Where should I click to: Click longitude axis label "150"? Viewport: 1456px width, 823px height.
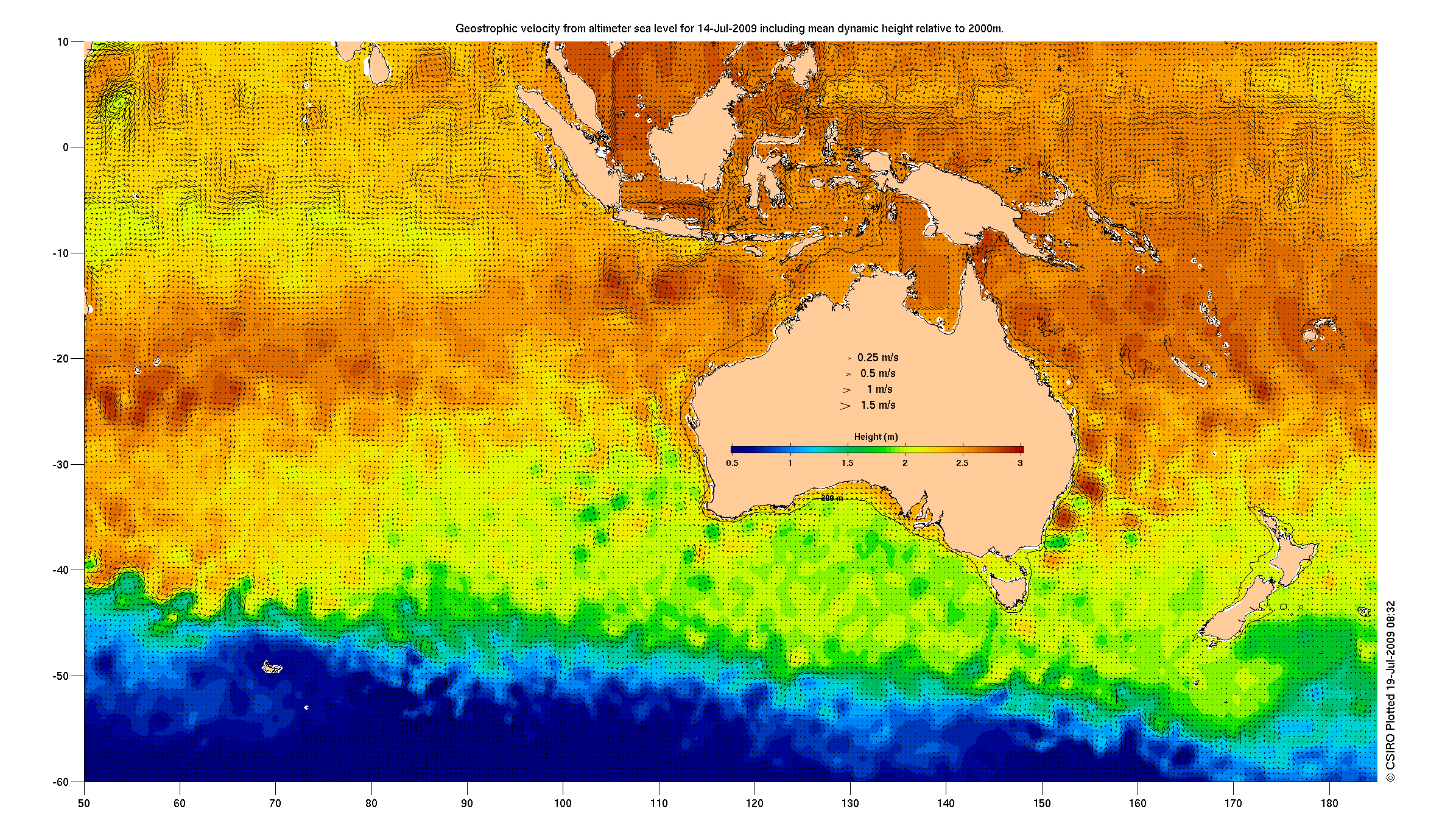click(1042, 804)
